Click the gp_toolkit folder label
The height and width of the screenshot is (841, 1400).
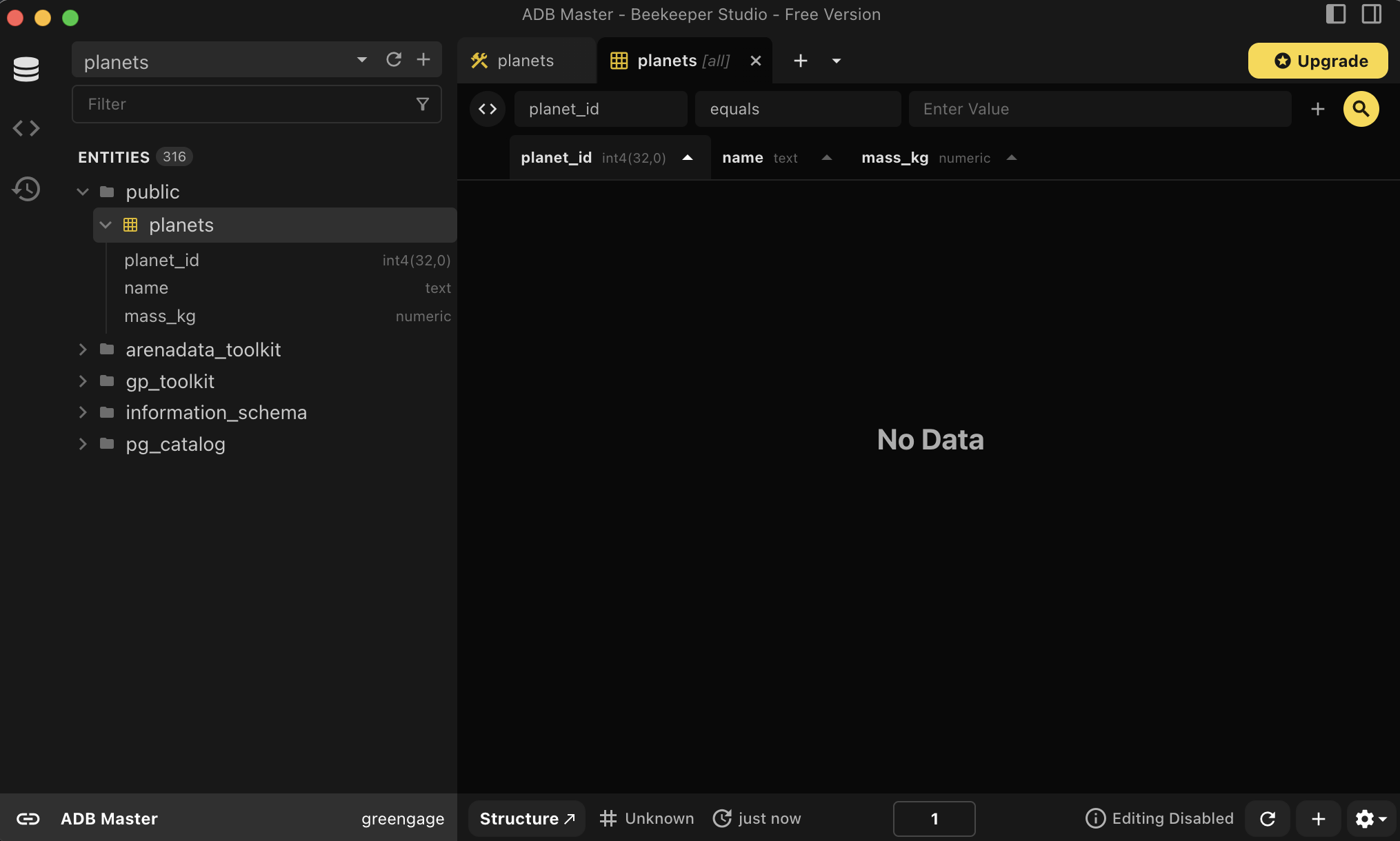coord(170,381)
